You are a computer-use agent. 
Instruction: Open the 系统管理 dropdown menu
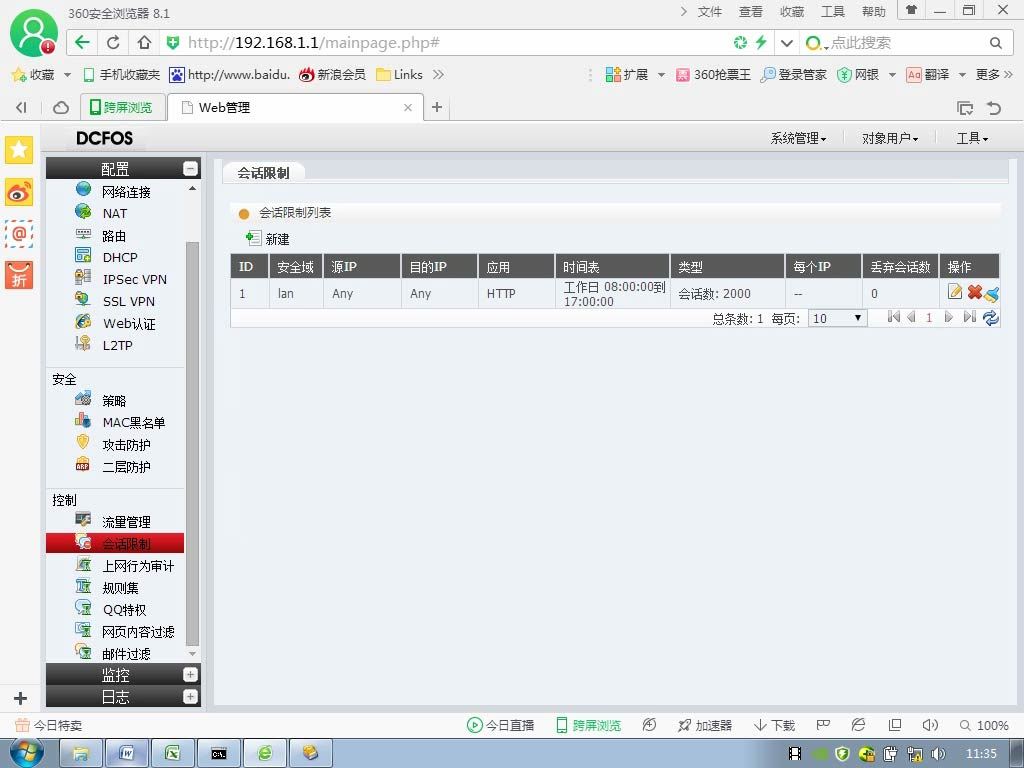click(x=798, y=138)
